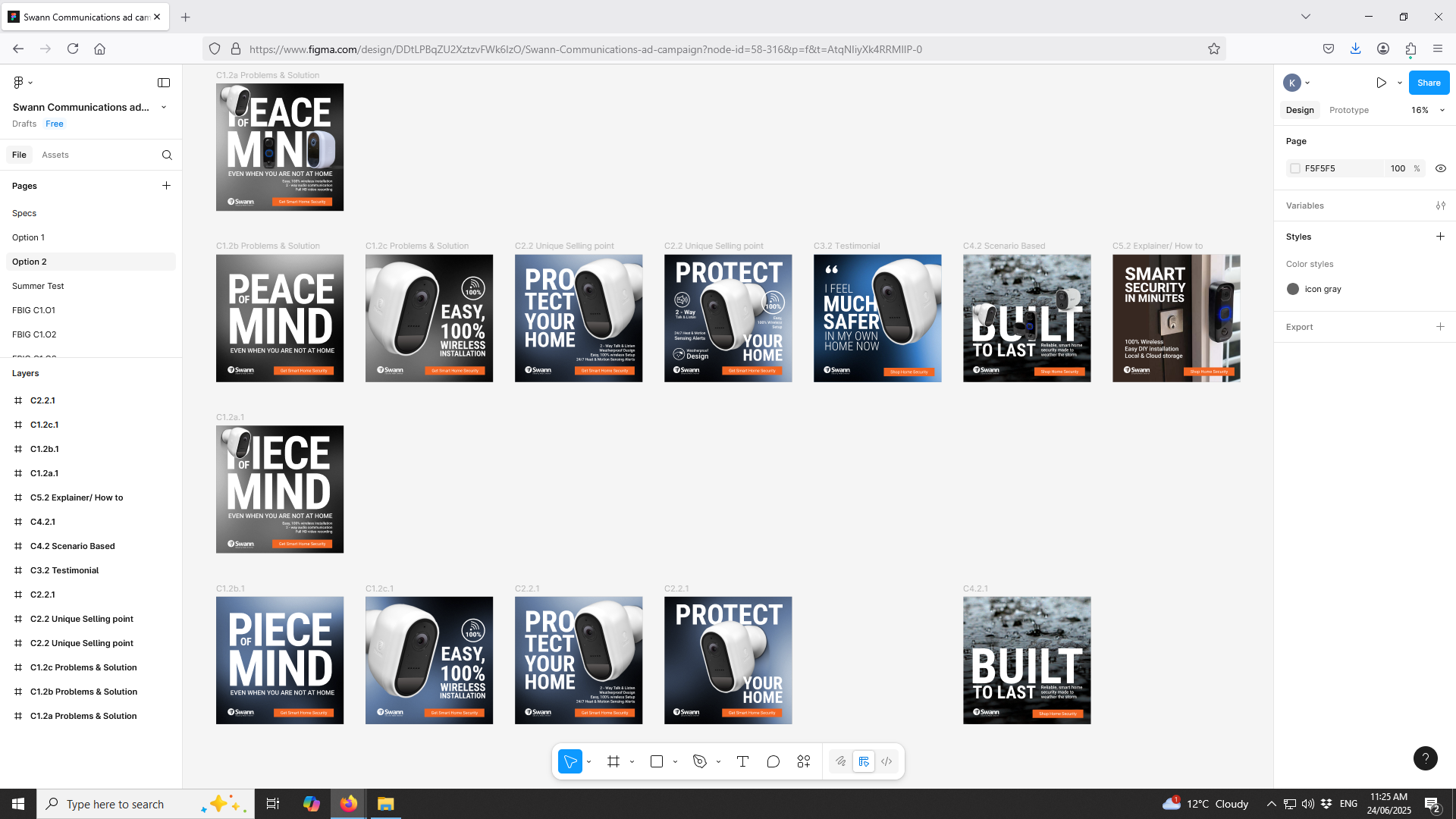
Task: Open the Actions tool
Action: pyautogui.click(x=804, y=761)
